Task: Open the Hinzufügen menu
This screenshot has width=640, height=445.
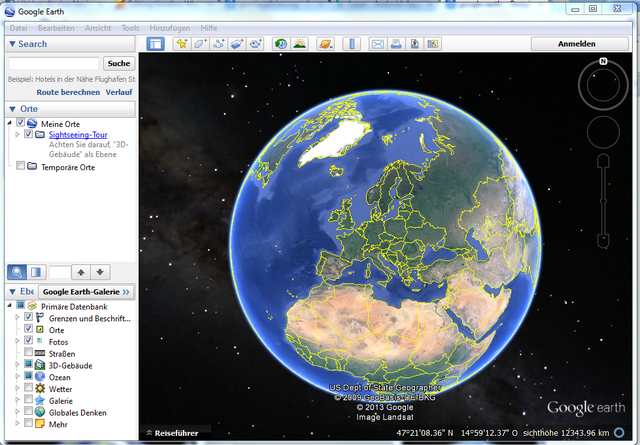Action: coord(169,28)
